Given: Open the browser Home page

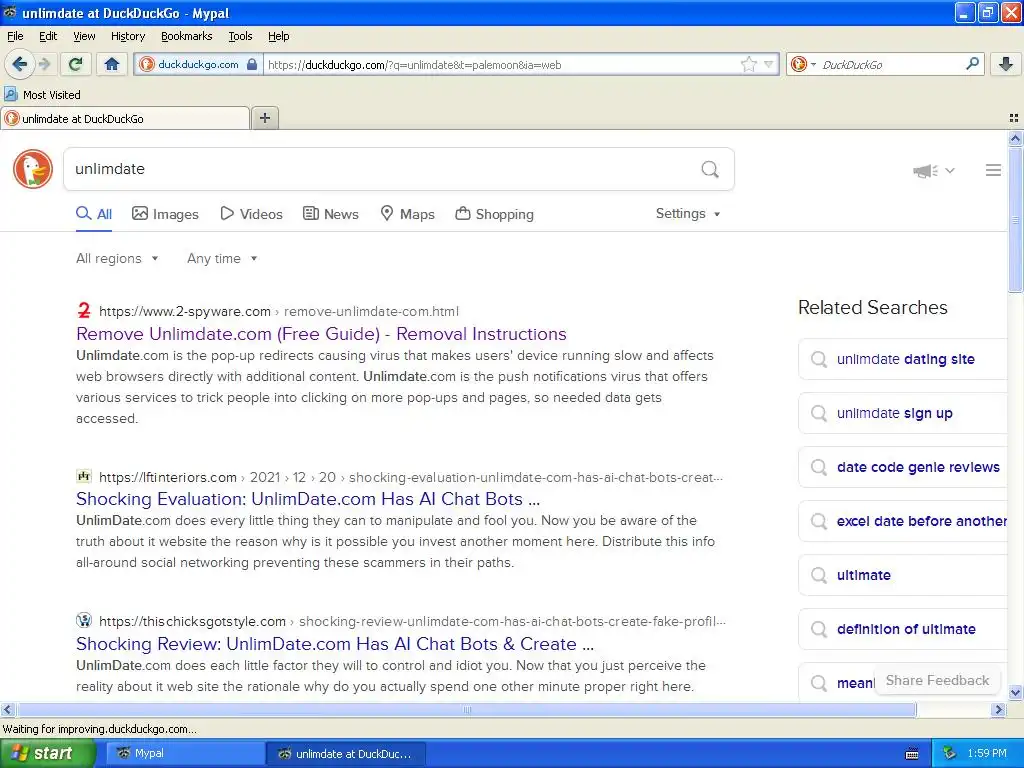Looking at the screenshot, I should coord(112,64).
